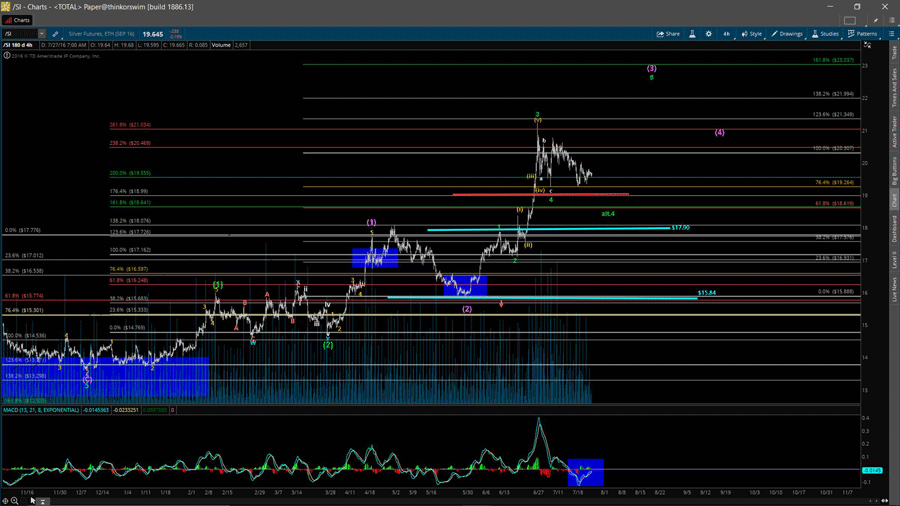This screenshot has width=900, height=506.
Task: Click the grid layout rectangle icon
Action: coord(850,20)
